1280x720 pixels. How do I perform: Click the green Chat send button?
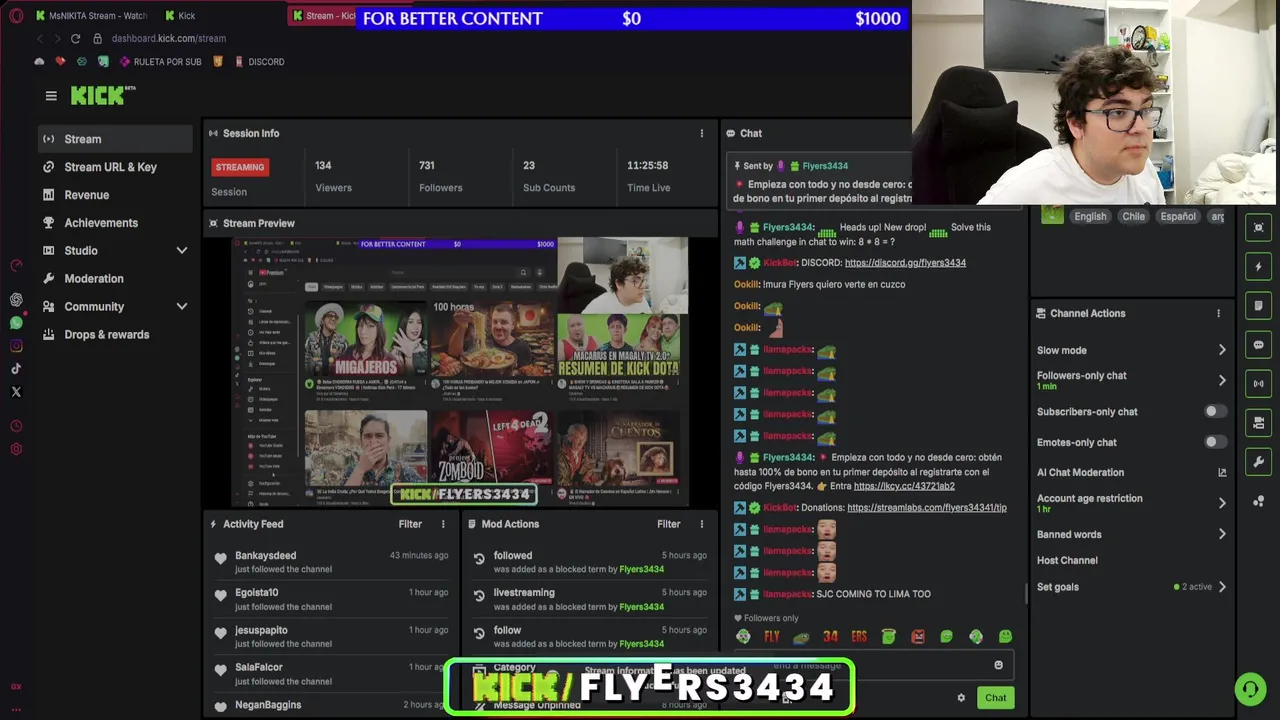[995, 698]
